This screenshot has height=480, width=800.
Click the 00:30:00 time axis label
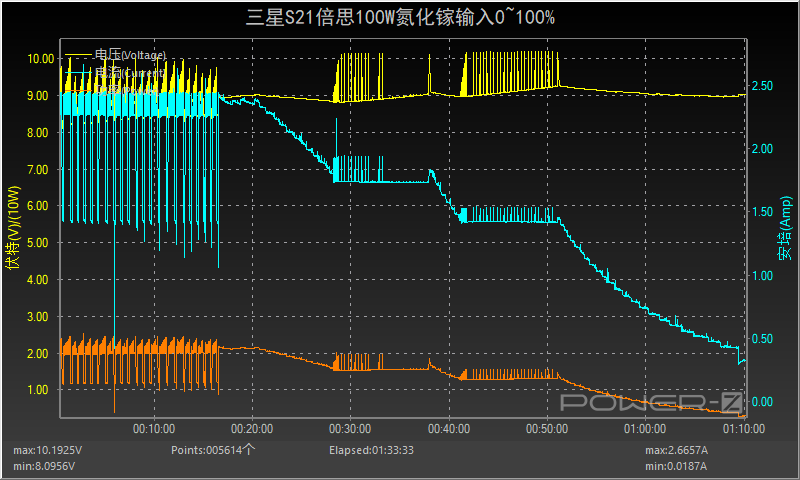tap(350, 429)
